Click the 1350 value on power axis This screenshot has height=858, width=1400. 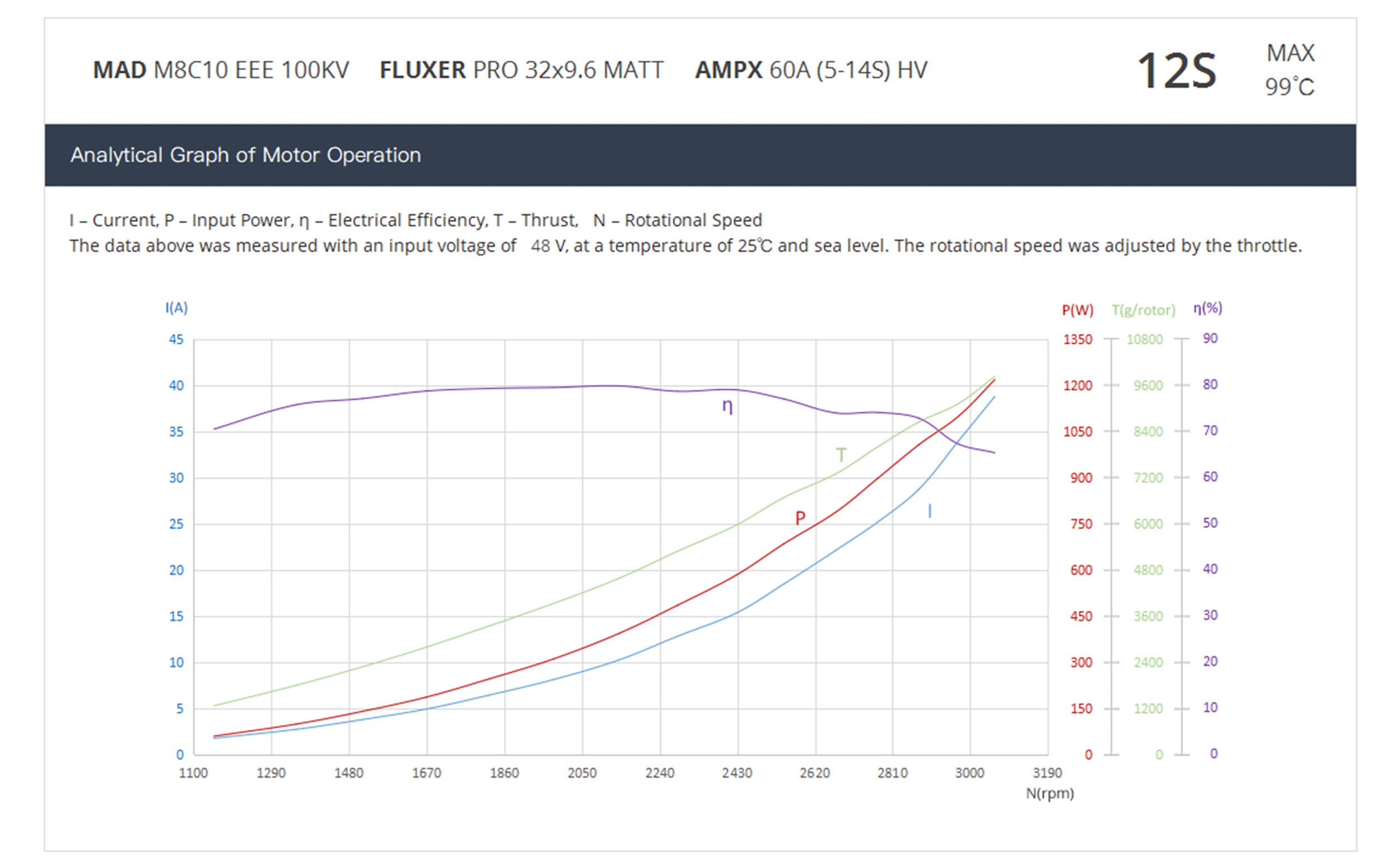point(1077,340)
